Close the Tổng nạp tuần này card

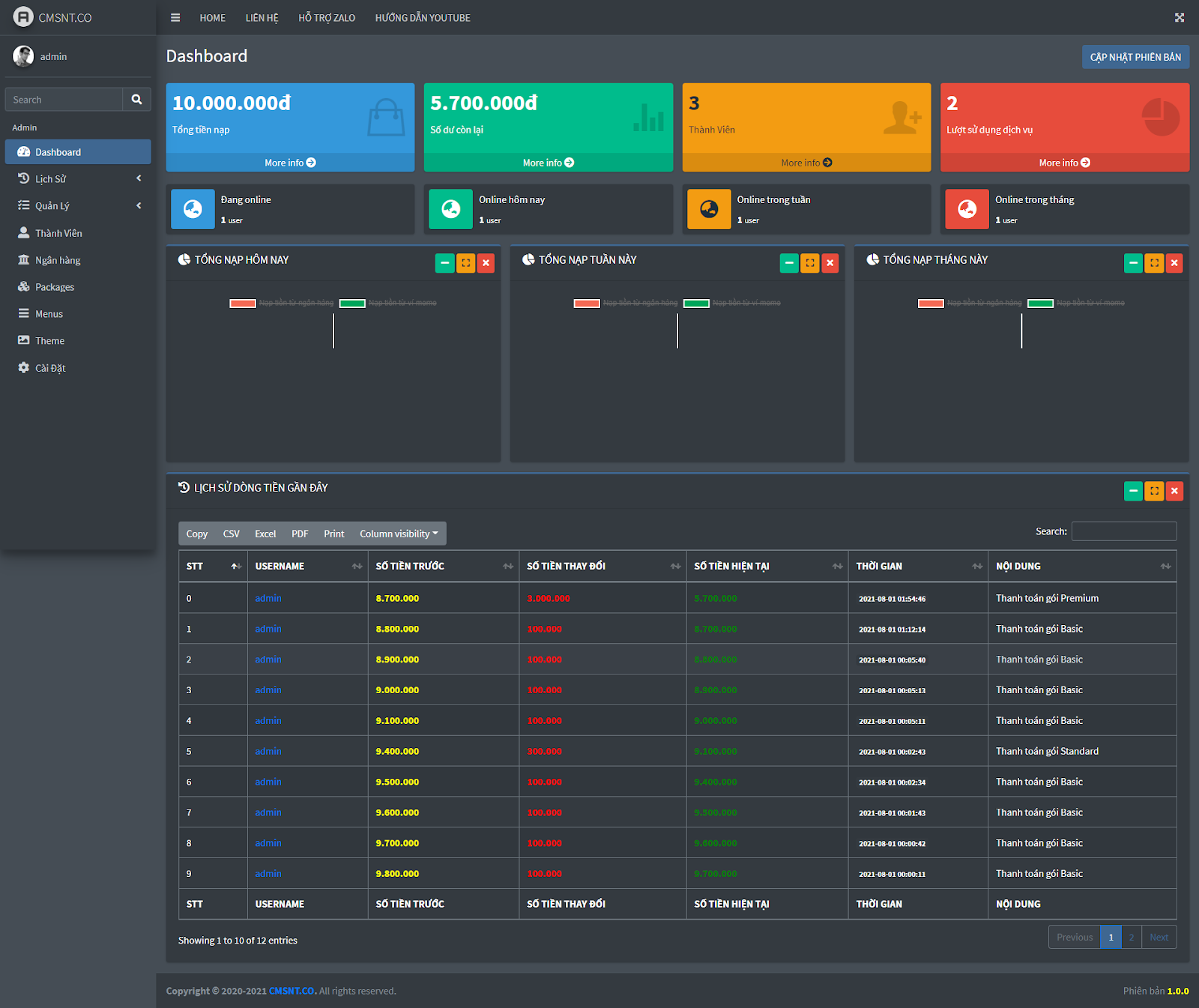[x=830, y=263]
